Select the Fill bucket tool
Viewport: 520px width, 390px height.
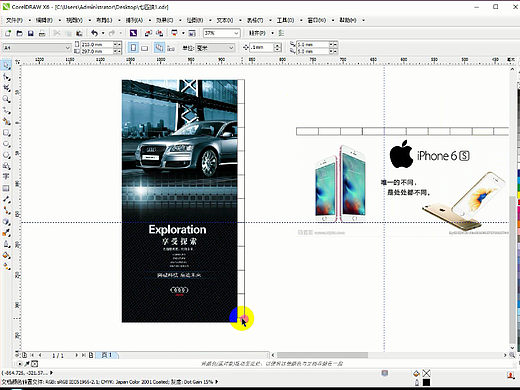pyautogui.click(x=6, y=255)
